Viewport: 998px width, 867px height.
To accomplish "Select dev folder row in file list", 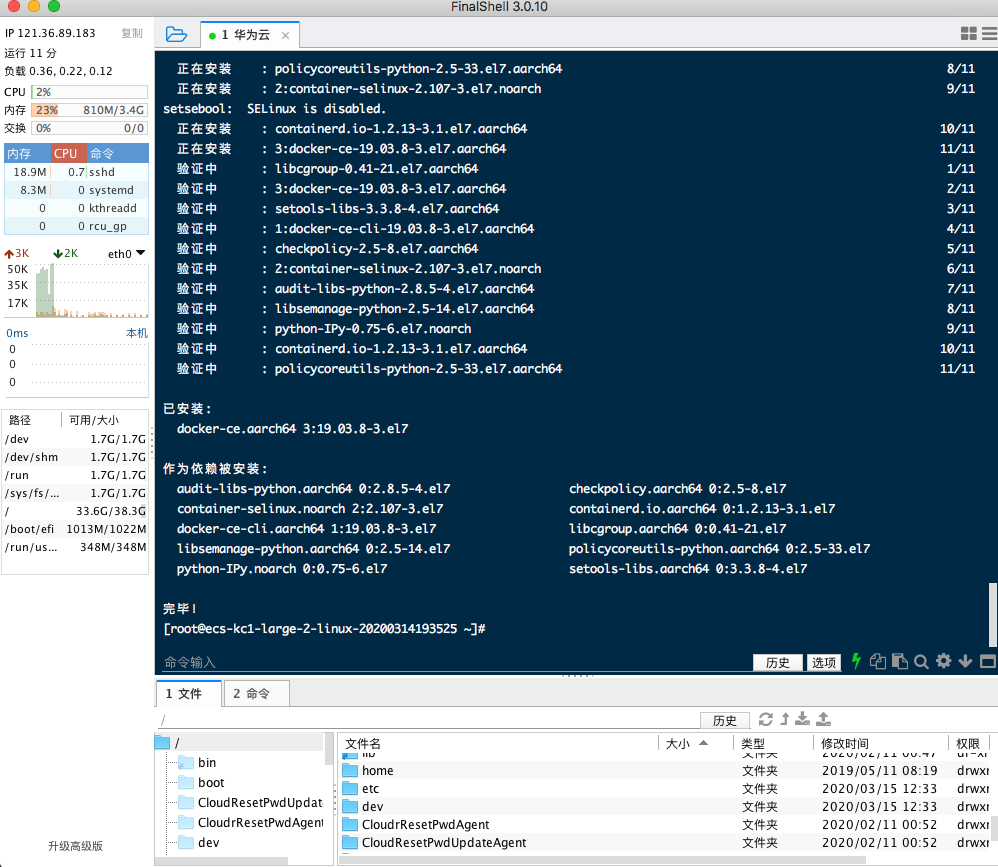I will (x=664, y=806).
